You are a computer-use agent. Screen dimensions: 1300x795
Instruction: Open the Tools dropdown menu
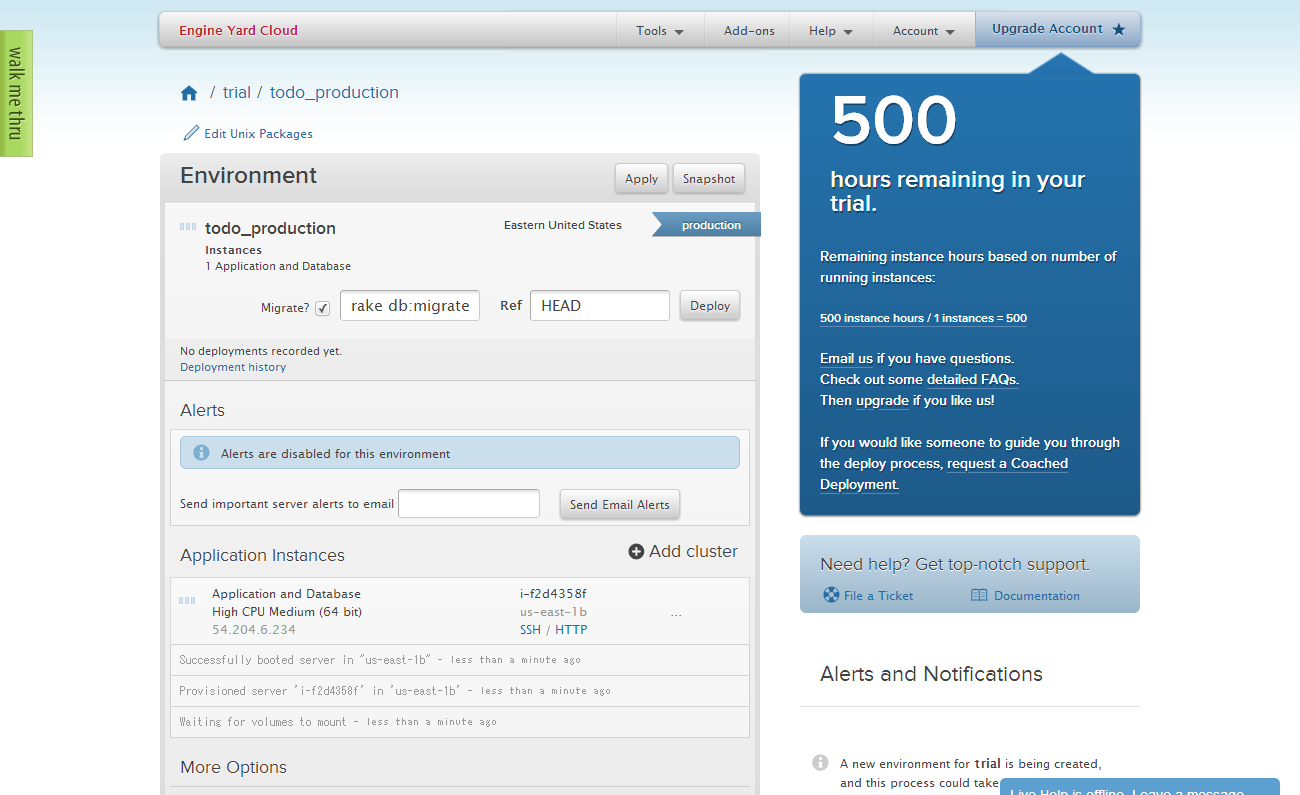coord(660,31)
